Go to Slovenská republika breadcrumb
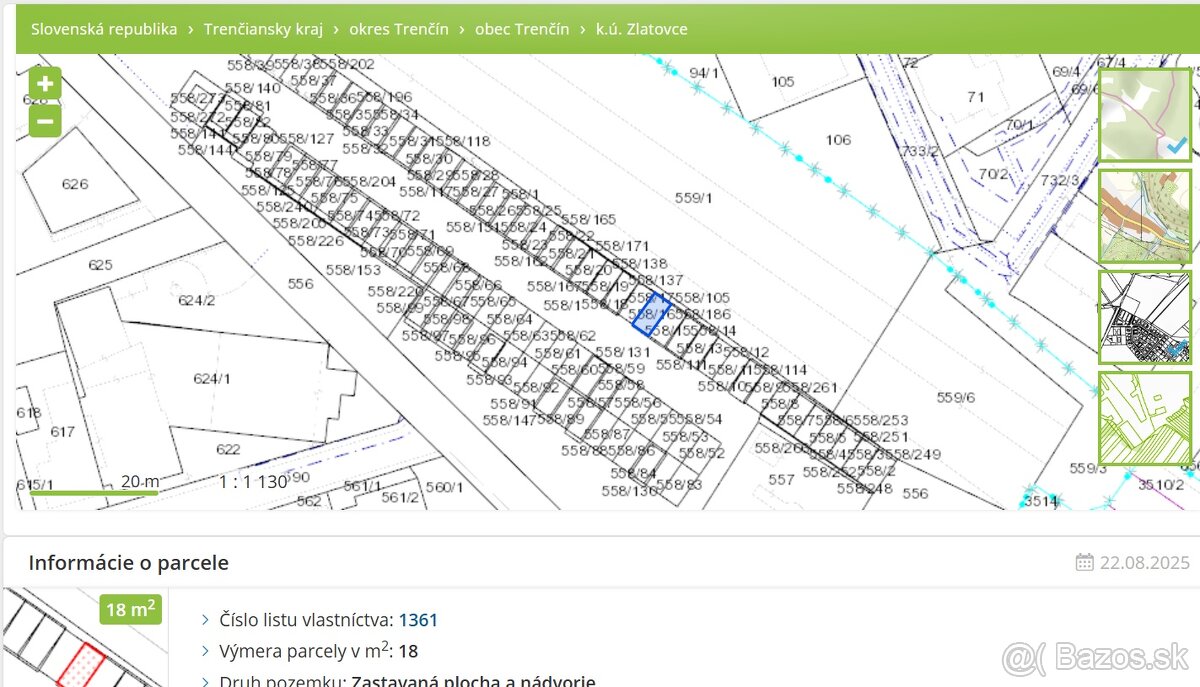This screenshot has height=687, width=1200. [x=104, y=29]
